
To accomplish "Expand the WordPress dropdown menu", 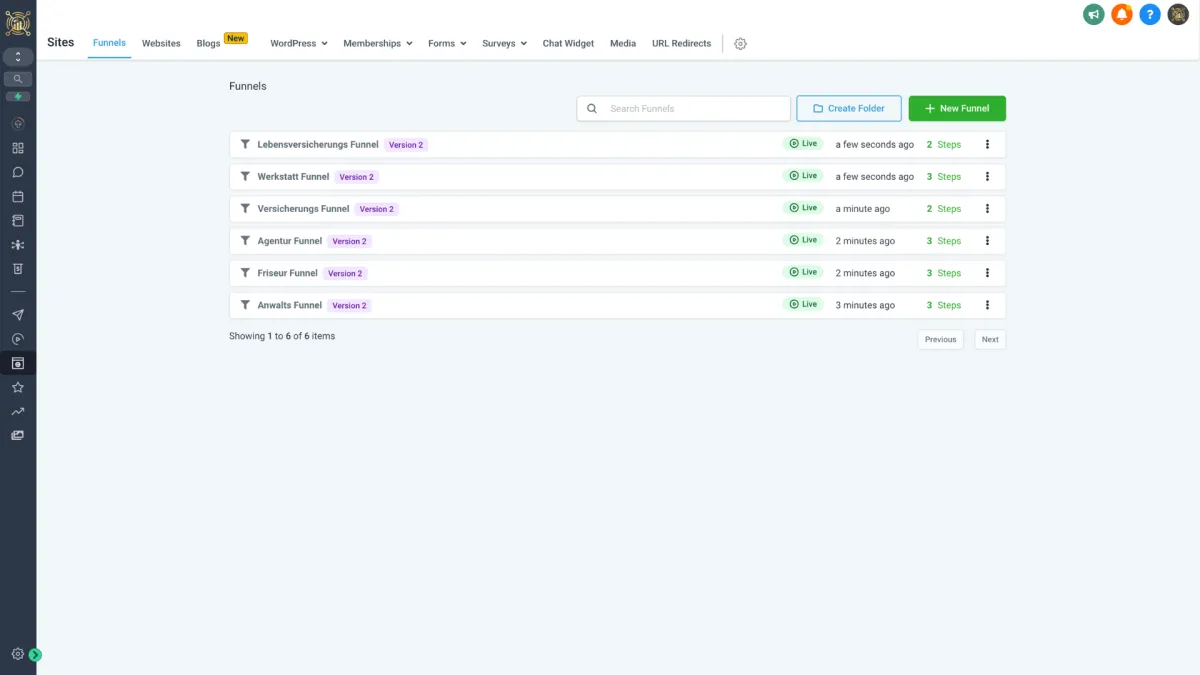I will tap(299, 43).
